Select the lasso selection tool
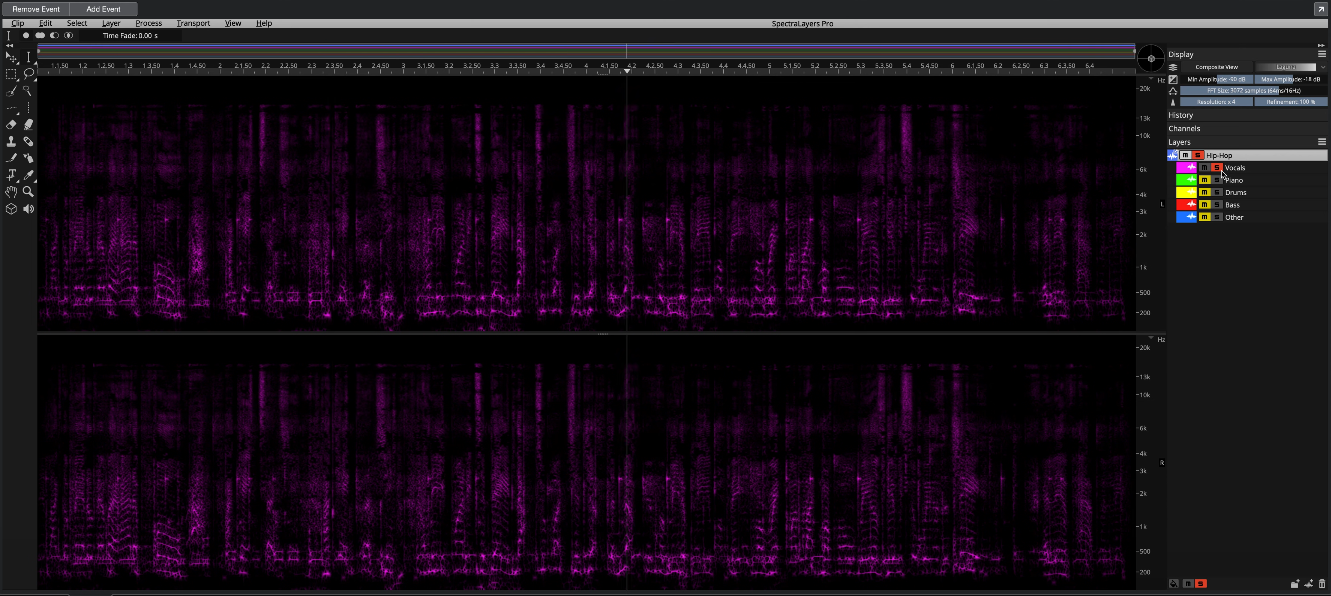Image resolution: width=1331 pixels, height=596 pixels. point(29,74)
